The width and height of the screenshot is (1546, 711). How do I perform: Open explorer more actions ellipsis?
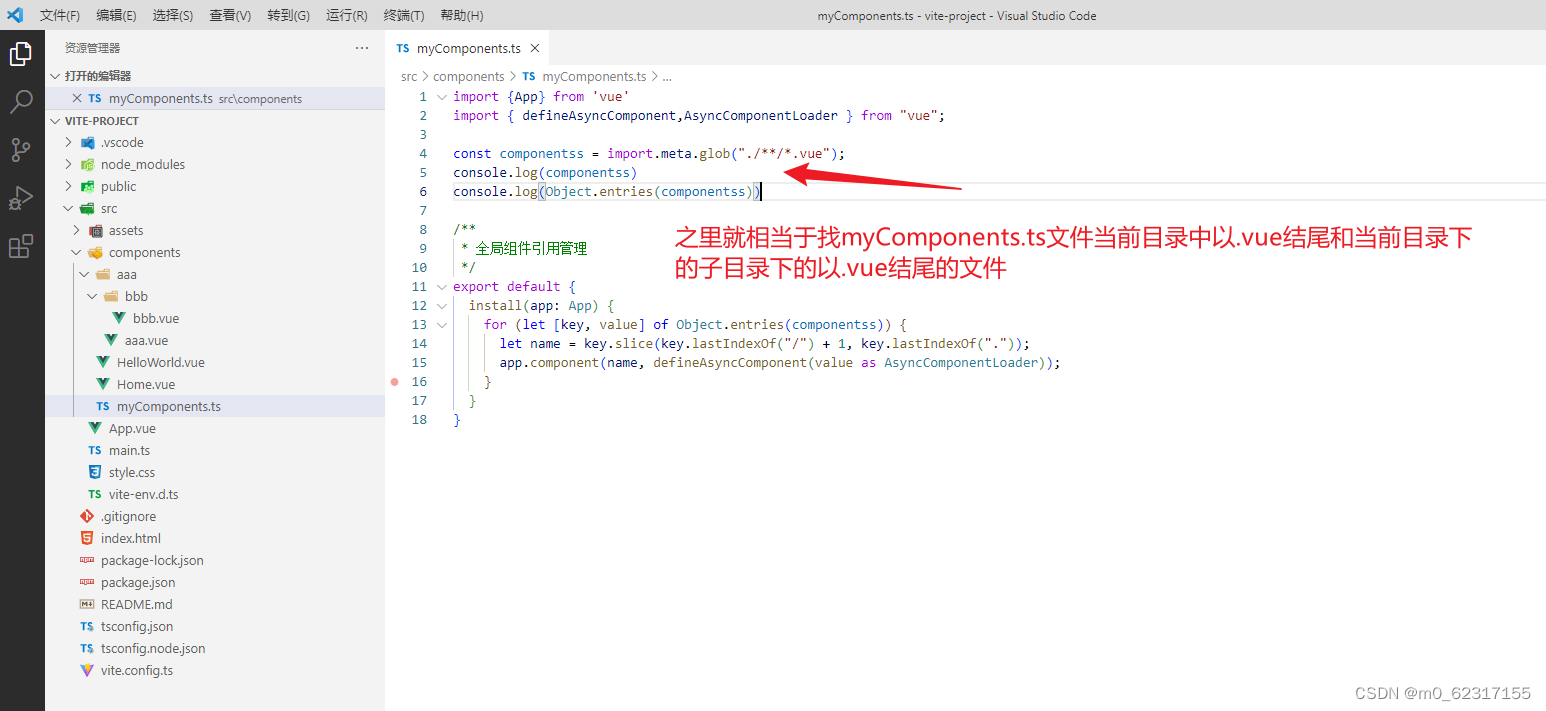[362, 48]
